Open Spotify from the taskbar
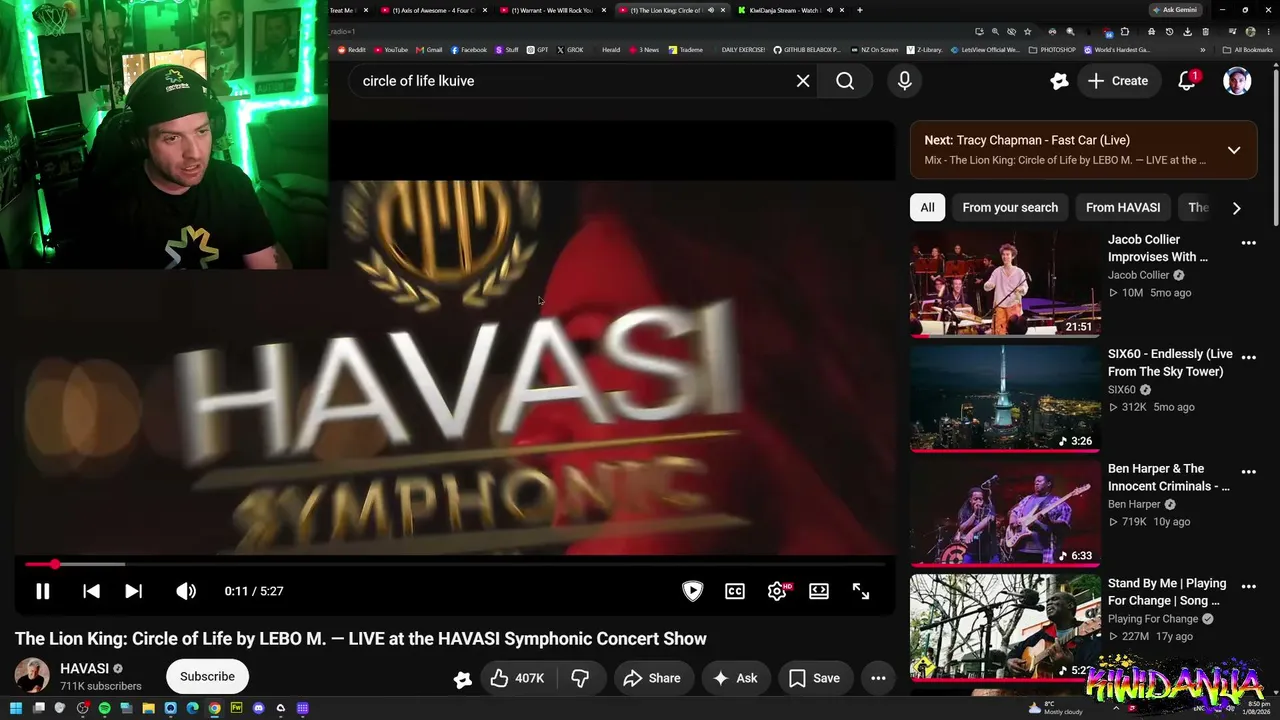This screenshot has height=720, width=1280. [x=104, y=709]
